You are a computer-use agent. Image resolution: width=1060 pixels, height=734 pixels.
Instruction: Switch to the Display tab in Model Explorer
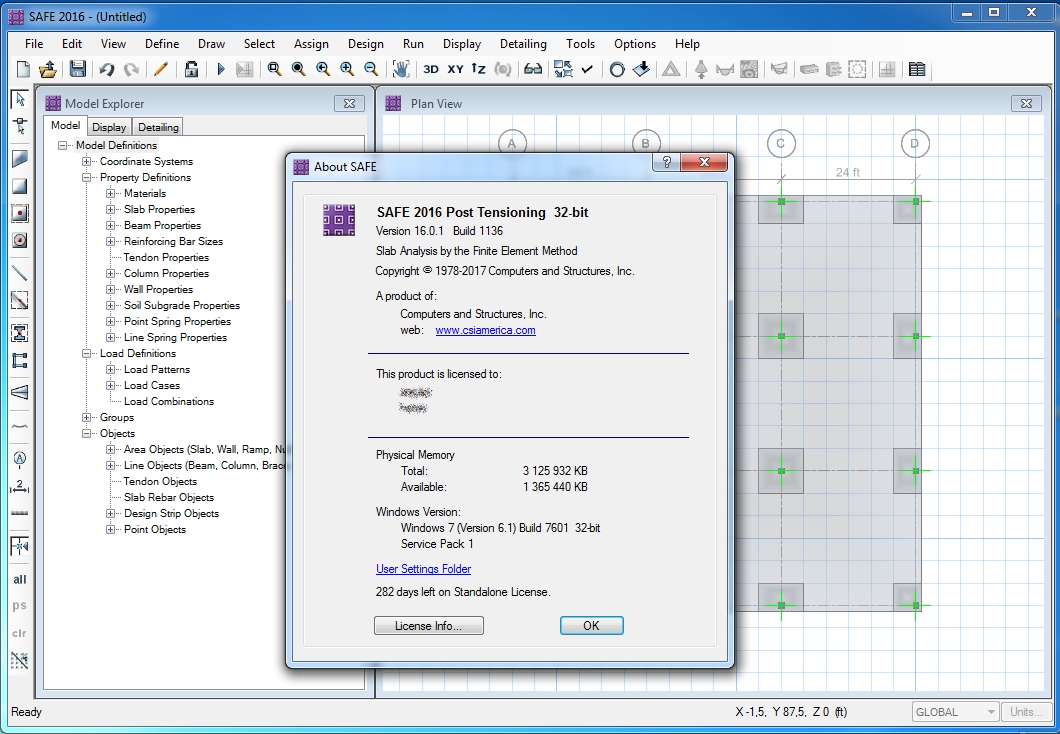click(109, 127)
